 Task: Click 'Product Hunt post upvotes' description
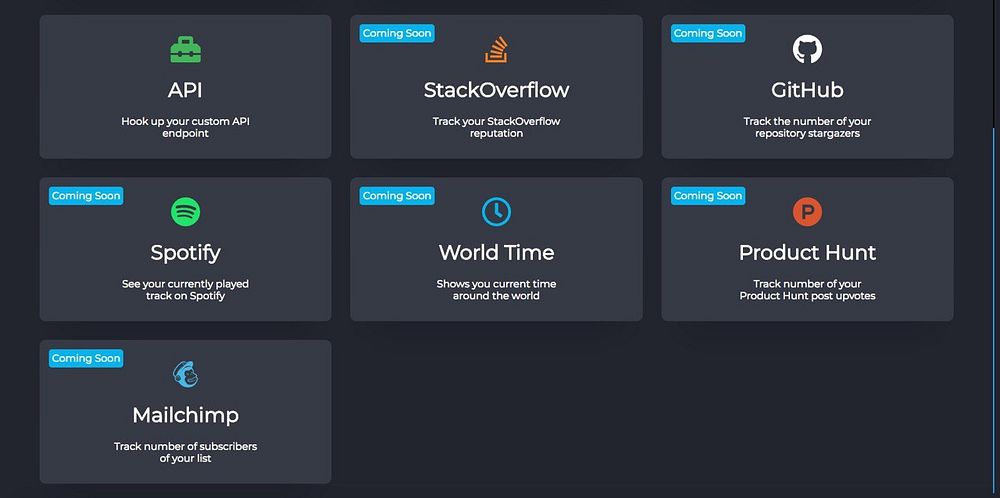[x=807, y=296]
